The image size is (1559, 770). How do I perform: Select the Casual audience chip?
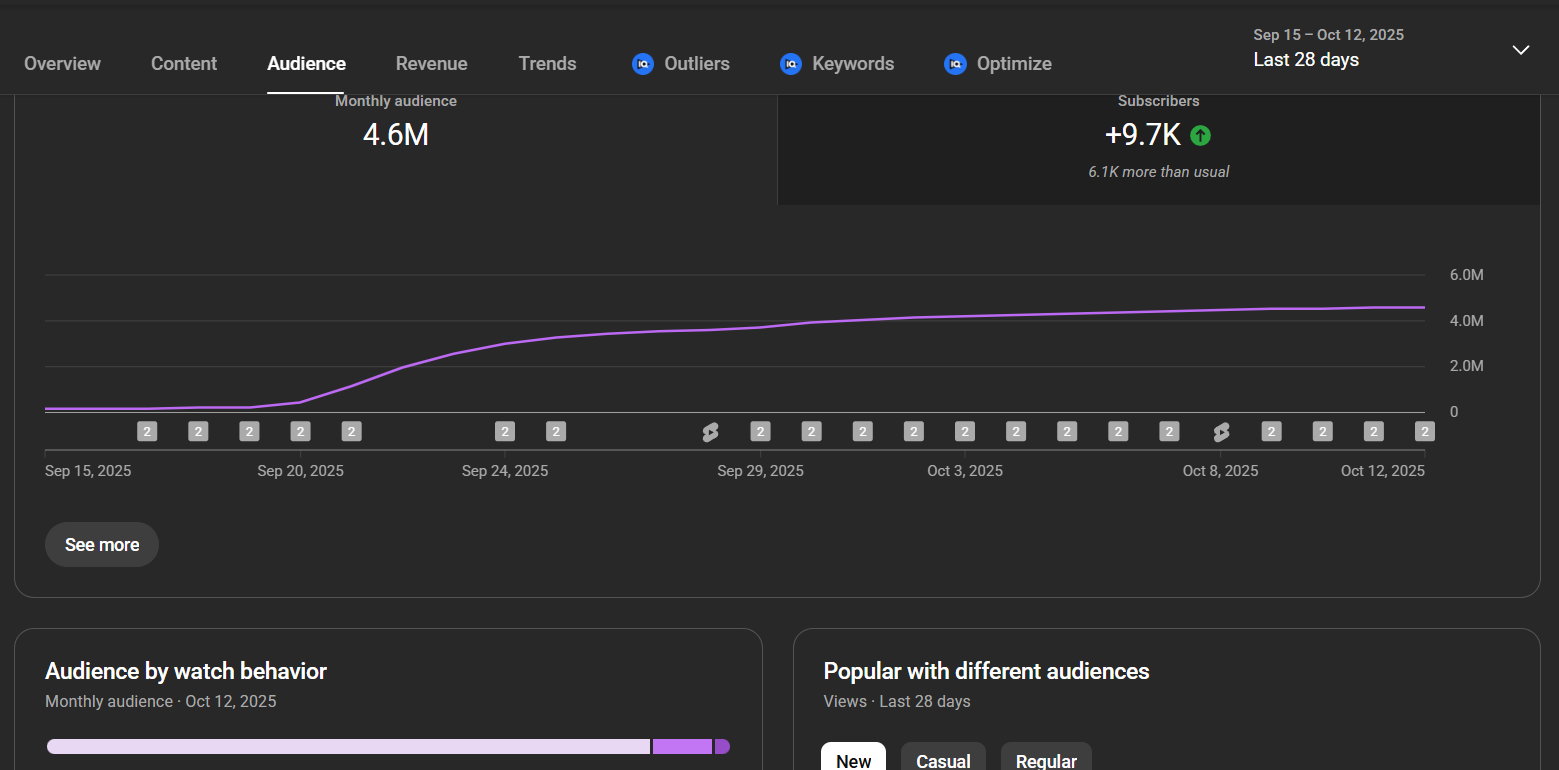click(943, 760)
